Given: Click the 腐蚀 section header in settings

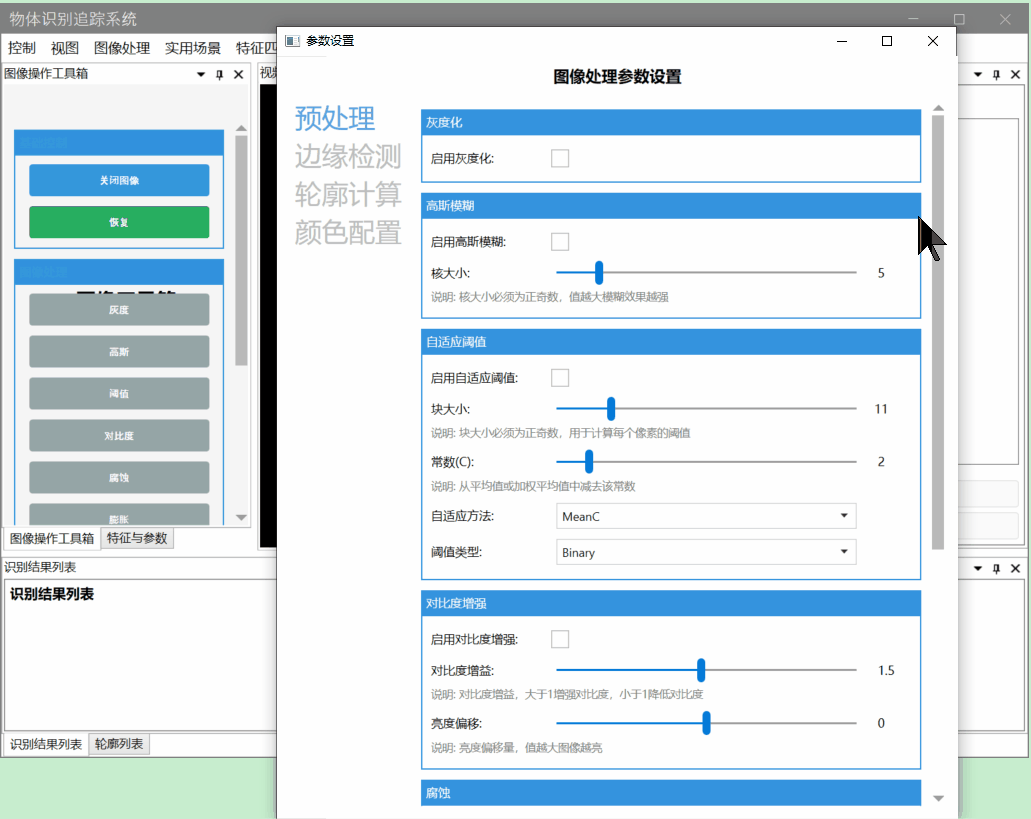Looking at the screenshot, I should [x=671, y=793].
